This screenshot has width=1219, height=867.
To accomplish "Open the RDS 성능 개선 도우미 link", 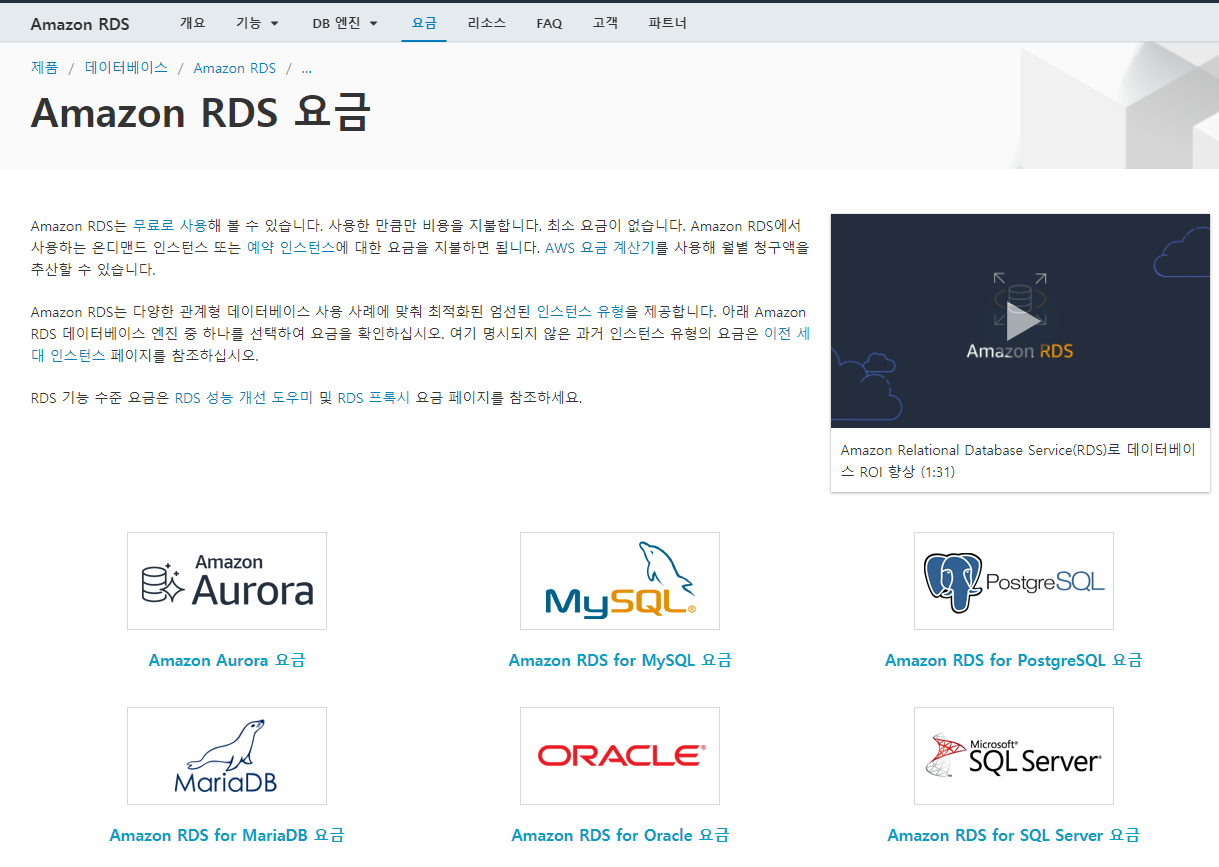I will 244,398.
